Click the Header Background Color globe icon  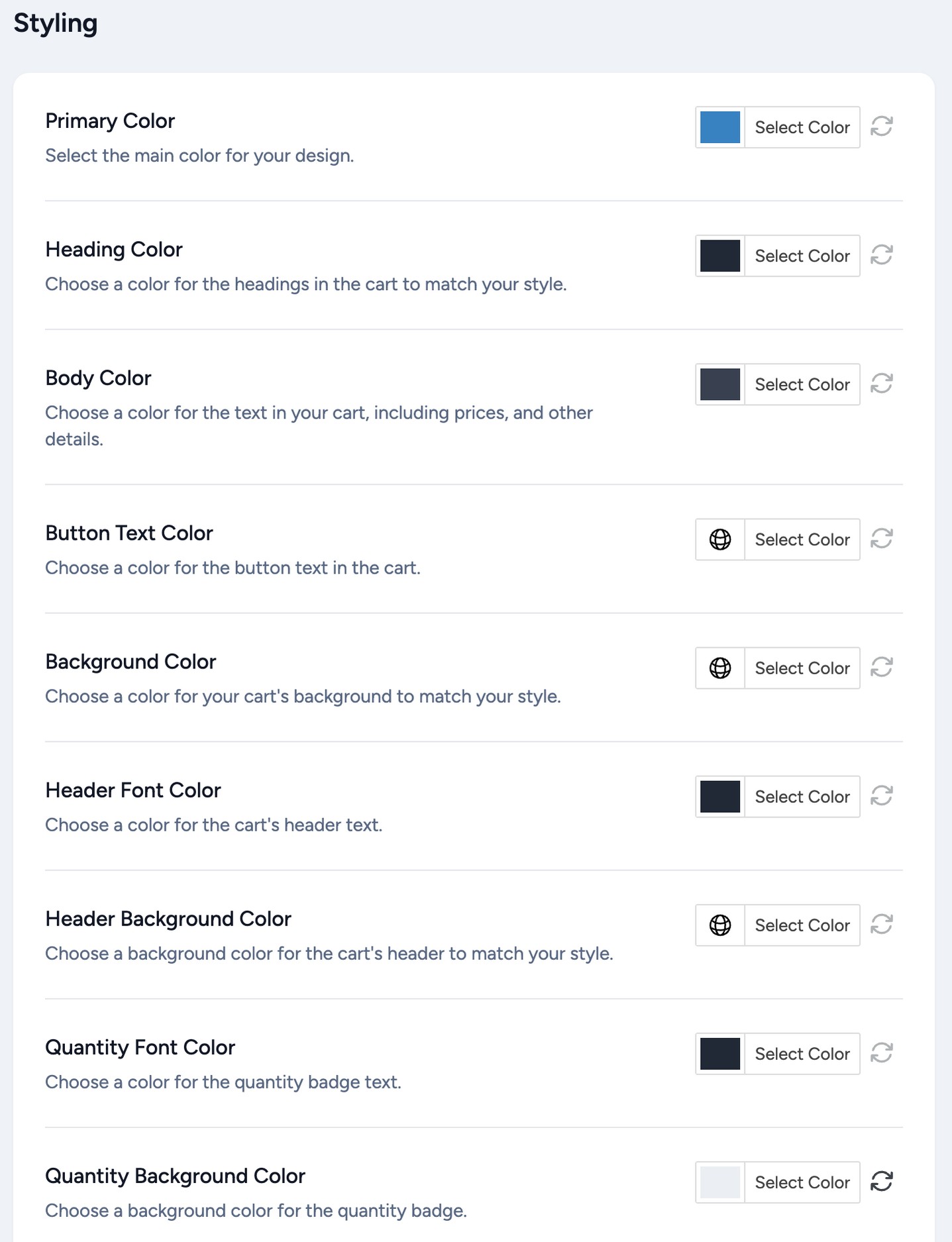pos(720,925)
